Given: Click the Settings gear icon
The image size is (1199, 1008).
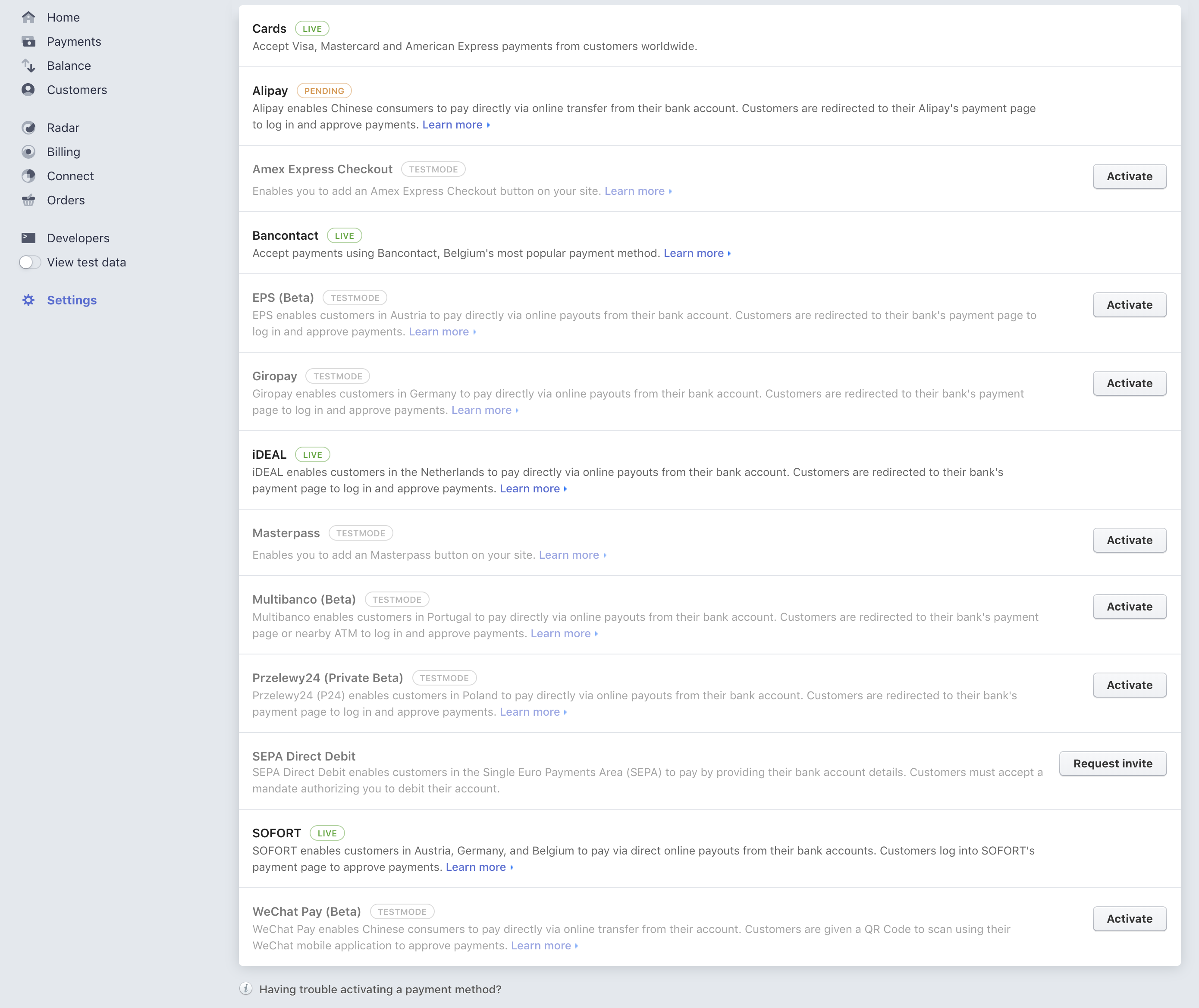Looking at the screenshot, I should coord(28,300).
